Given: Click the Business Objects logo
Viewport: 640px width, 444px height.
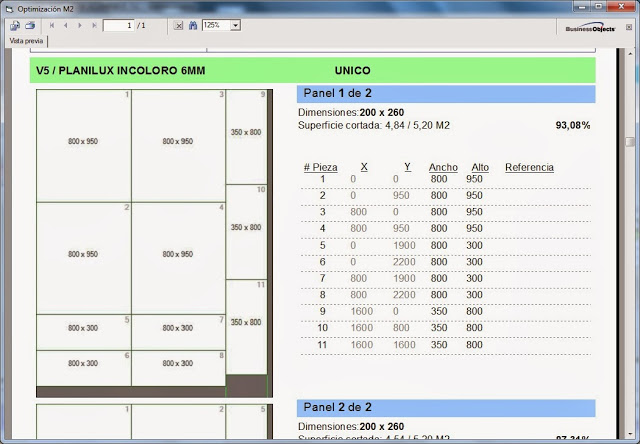Looking at the screenshot, I should (x=590, y=29).
